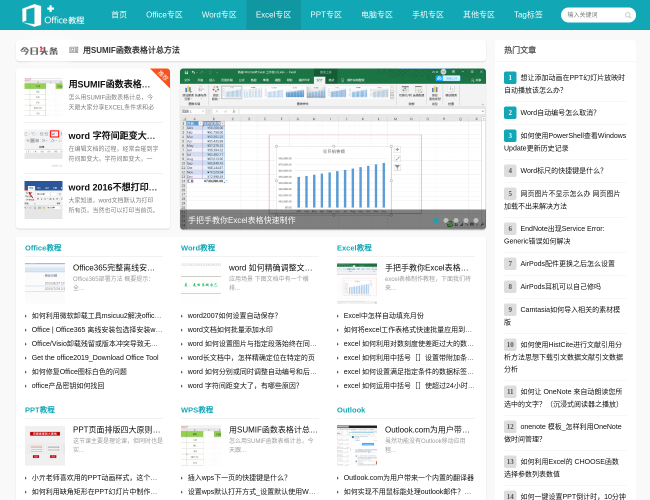Open link Outlook.com为用户带来一个内置的翻译器

tap(409, 478)
